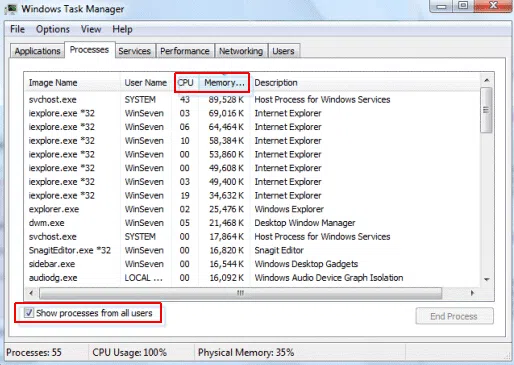Viewport: 514px width, 365px height.
Task: Minimize the Windows Task Manager window
Action: pos(441,6)
